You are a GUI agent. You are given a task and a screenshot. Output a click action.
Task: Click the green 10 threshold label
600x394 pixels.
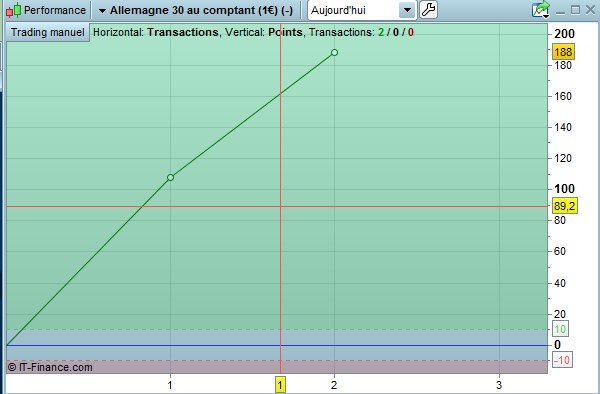(x=560, y=329)
